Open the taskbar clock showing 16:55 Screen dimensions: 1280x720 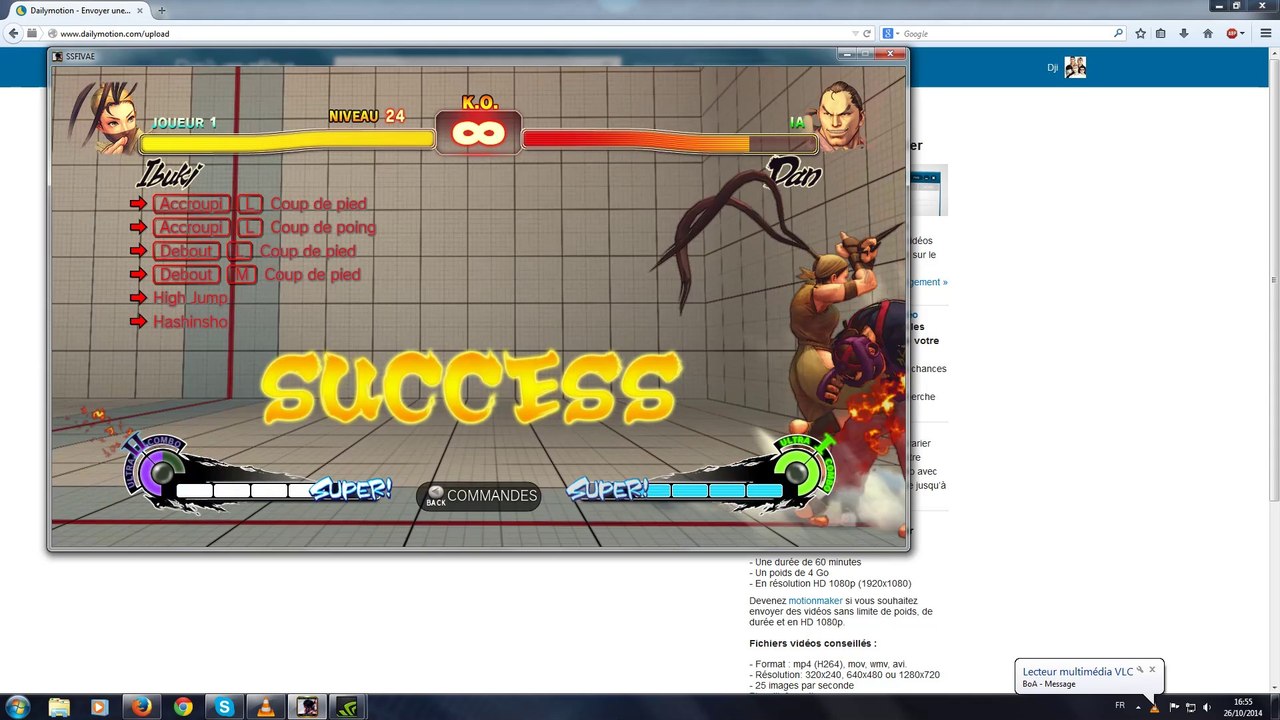coord(1243,707)
